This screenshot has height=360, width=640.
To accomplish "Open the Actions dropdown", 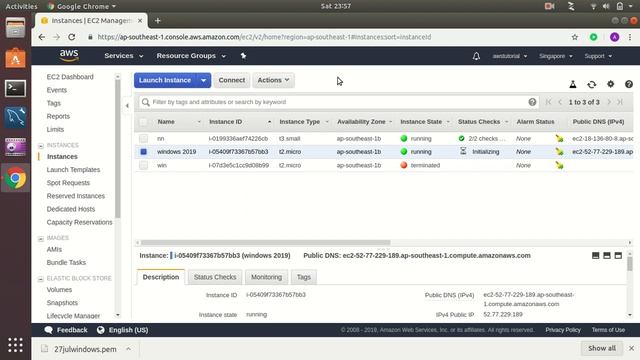I will 273,80.
